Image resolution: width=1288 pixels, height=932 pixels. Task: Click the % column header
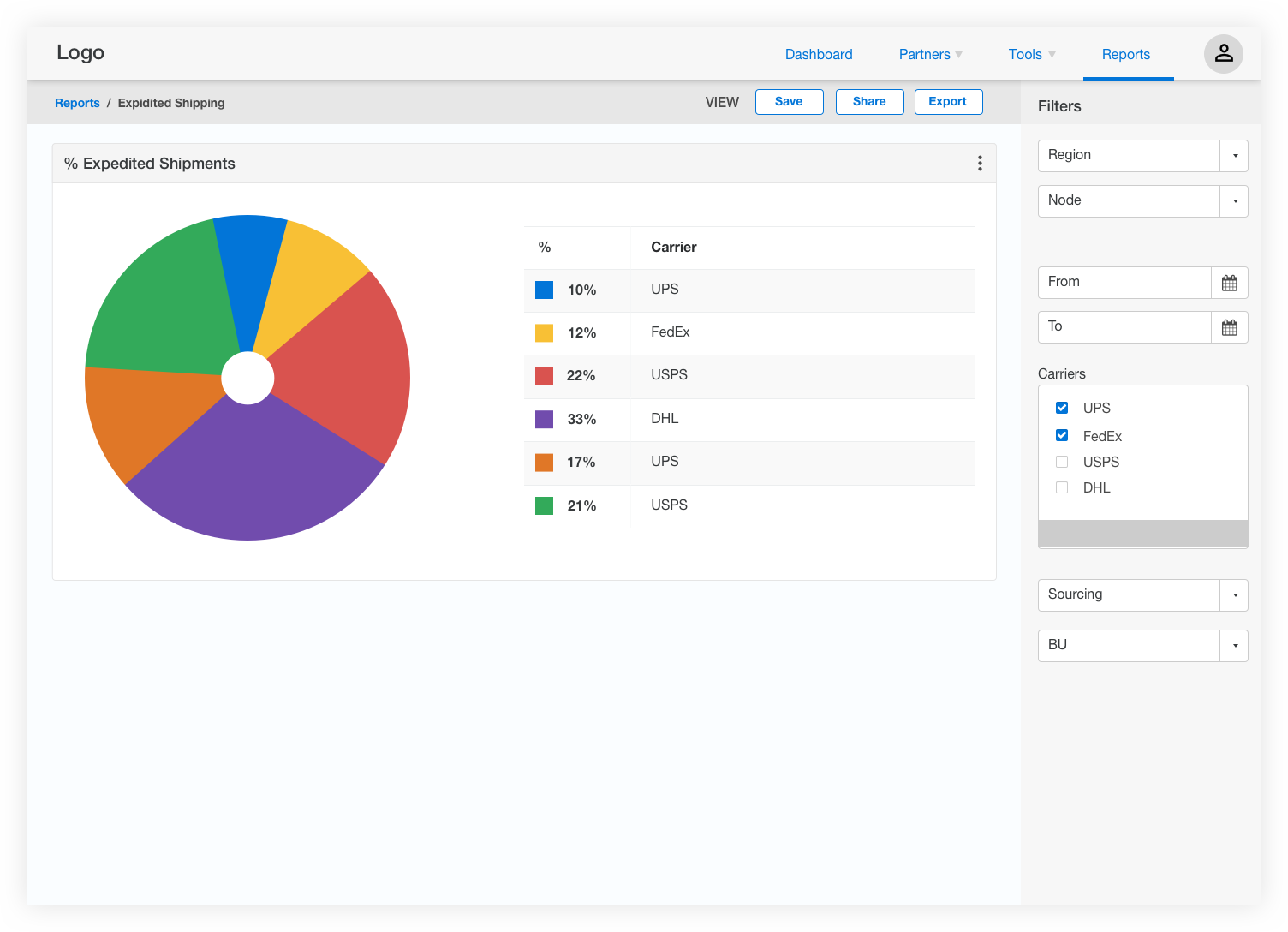[x=545, y=248]
